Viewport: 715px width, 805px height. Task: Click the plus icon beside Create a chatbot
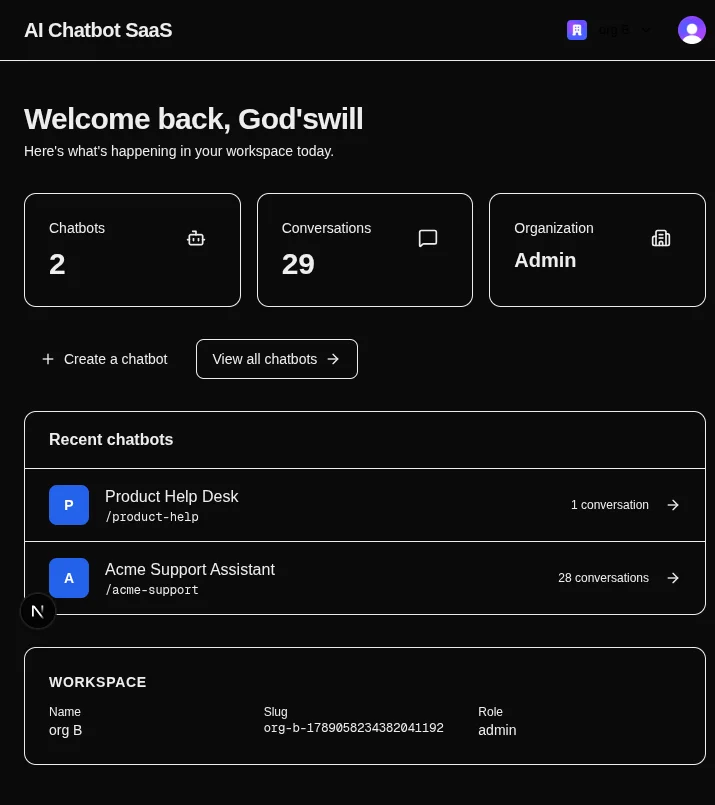(48, 359)
